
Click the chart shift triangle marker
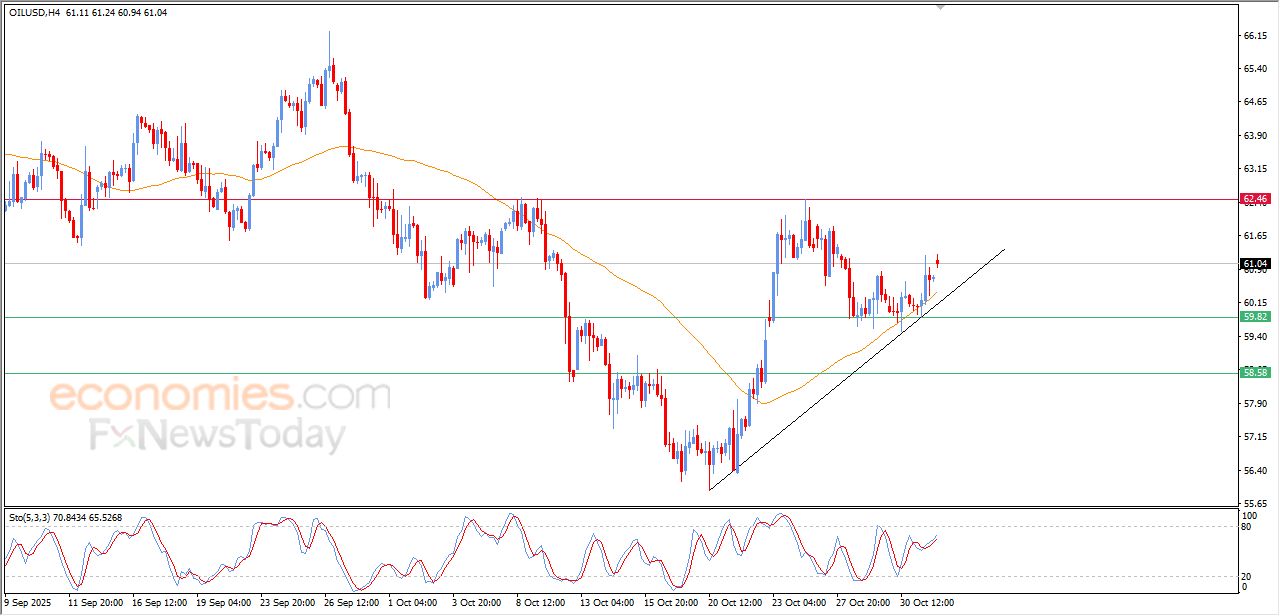point(939,7)
